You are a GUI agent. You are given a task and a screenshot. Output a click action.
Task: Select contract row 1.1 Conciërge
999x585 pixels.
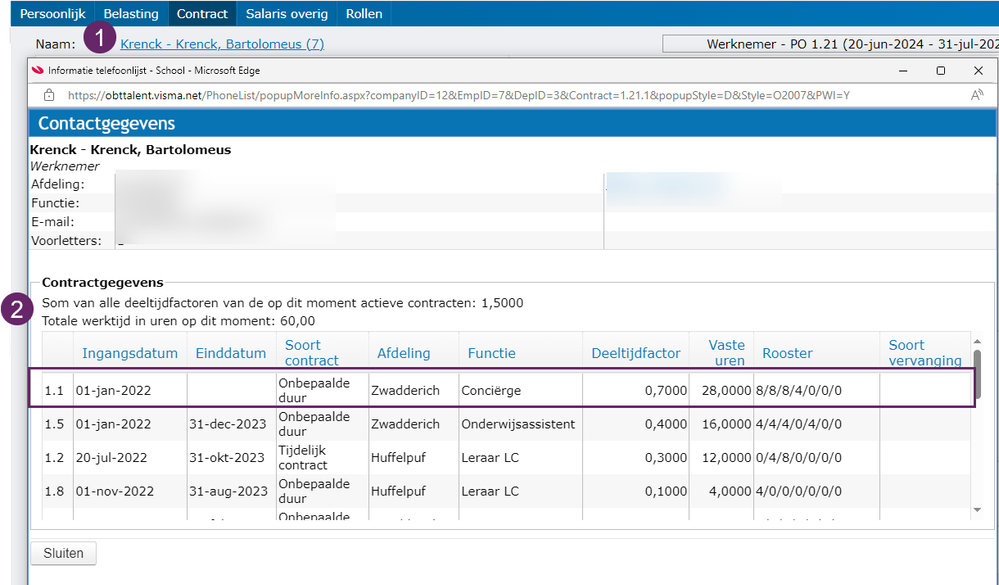502,388
